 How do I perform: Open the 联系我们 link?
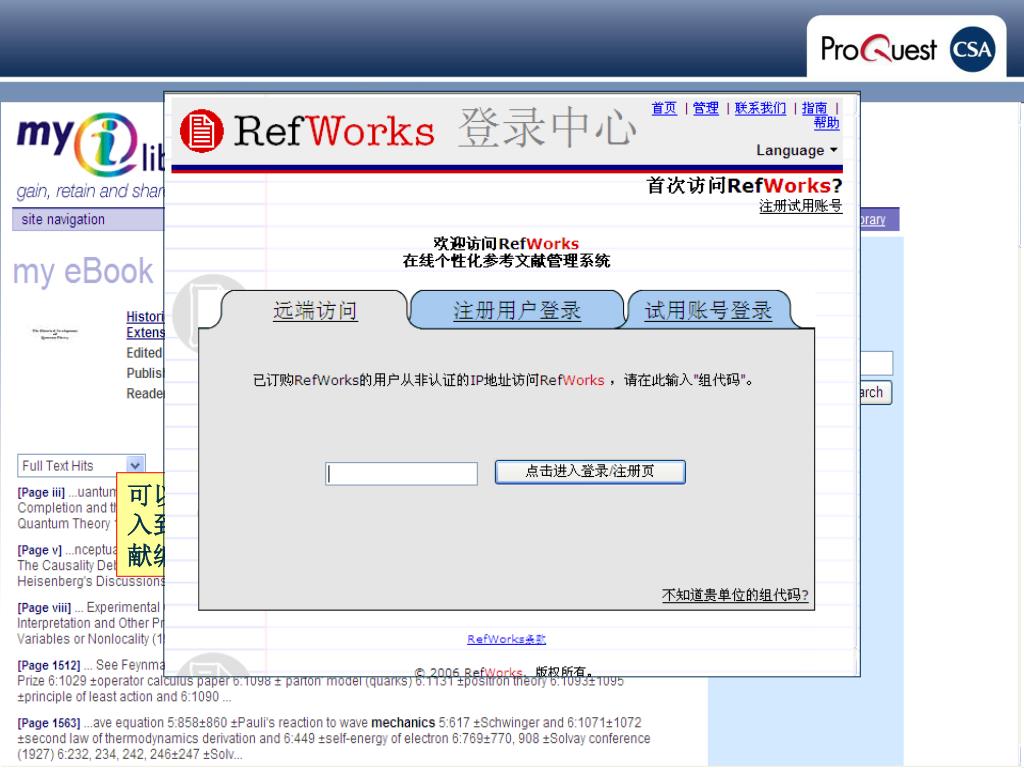(x=760, y=108)
